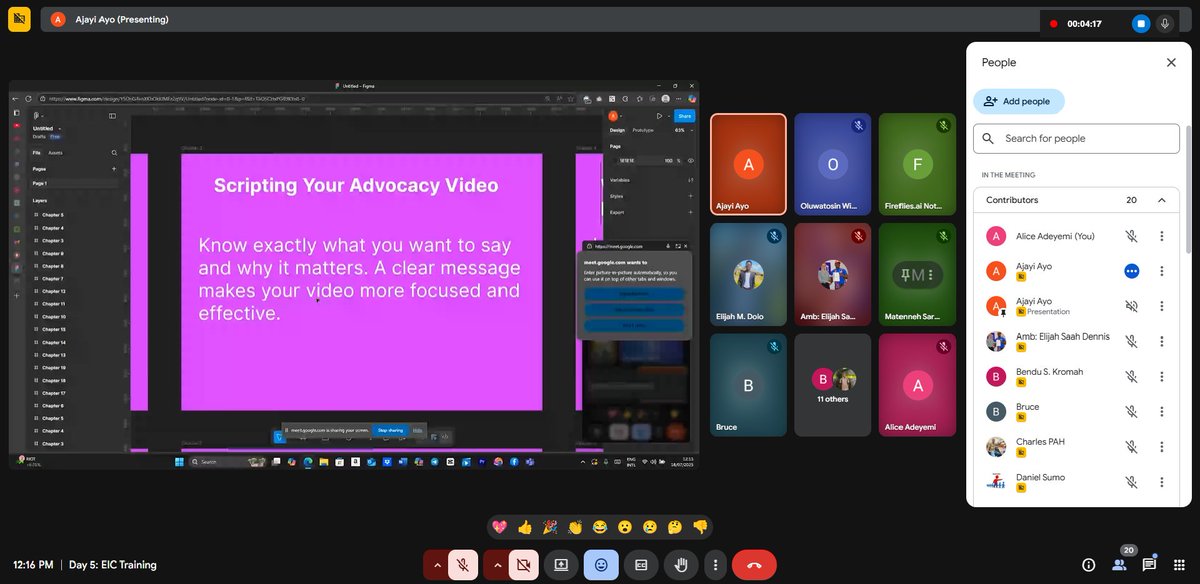
Task: Click Stop sharing in shared screen bar
Action: click(x=390, y=431)
